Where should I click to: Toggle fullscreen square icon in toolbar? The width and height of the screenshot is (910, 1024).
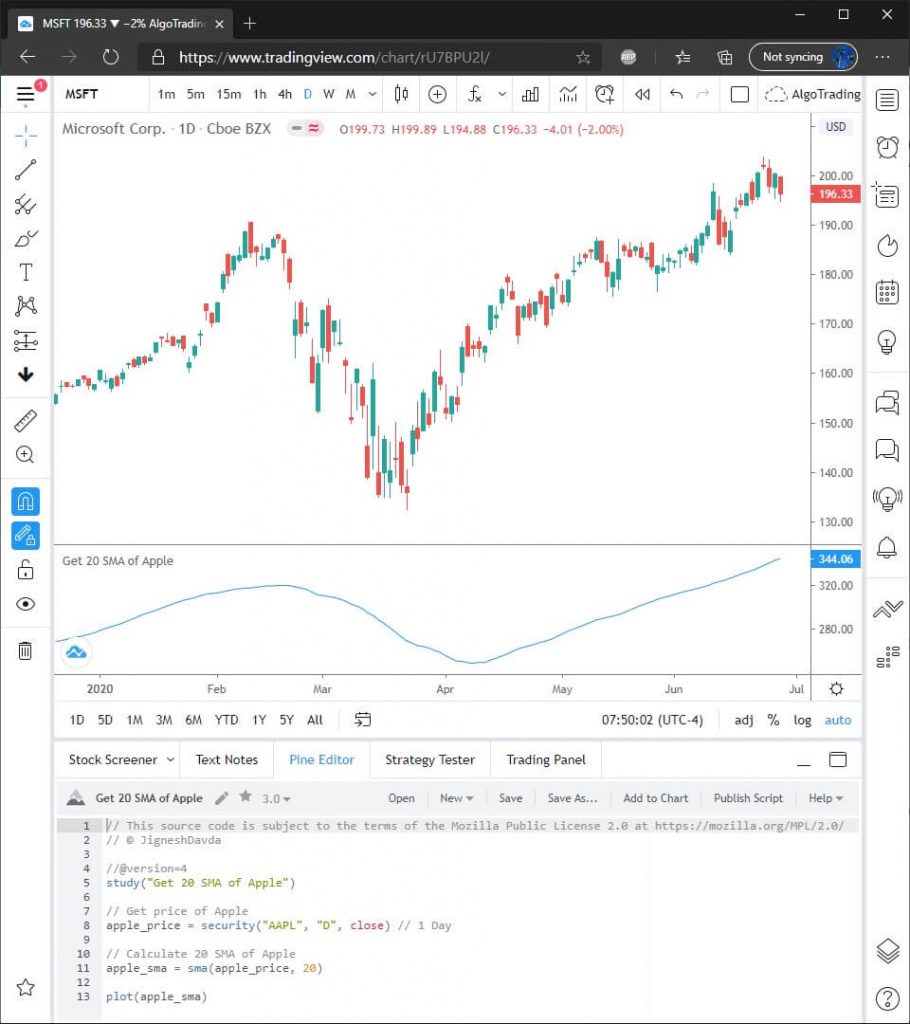click(x=739, y=95)
